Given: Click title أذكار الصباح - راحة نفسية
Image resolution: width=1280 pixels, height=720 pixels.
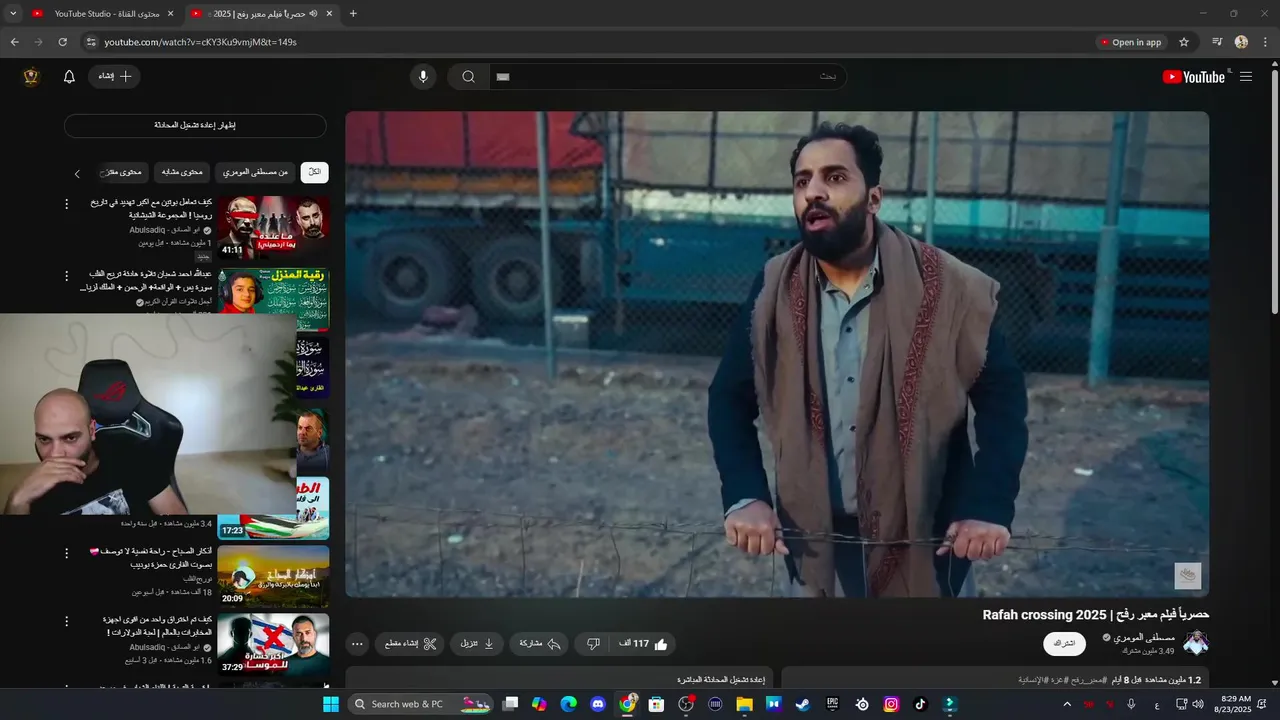Looking at the screenshot, I should tap(150, 558).
